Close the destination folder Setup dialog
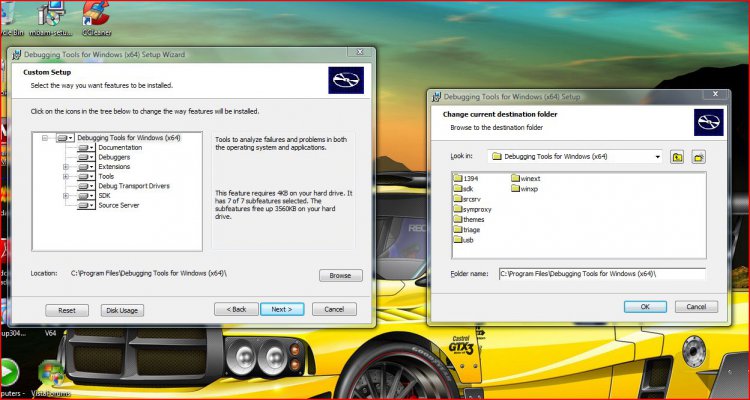The width and height of the screenshot is (750, 400). point(716,94)
